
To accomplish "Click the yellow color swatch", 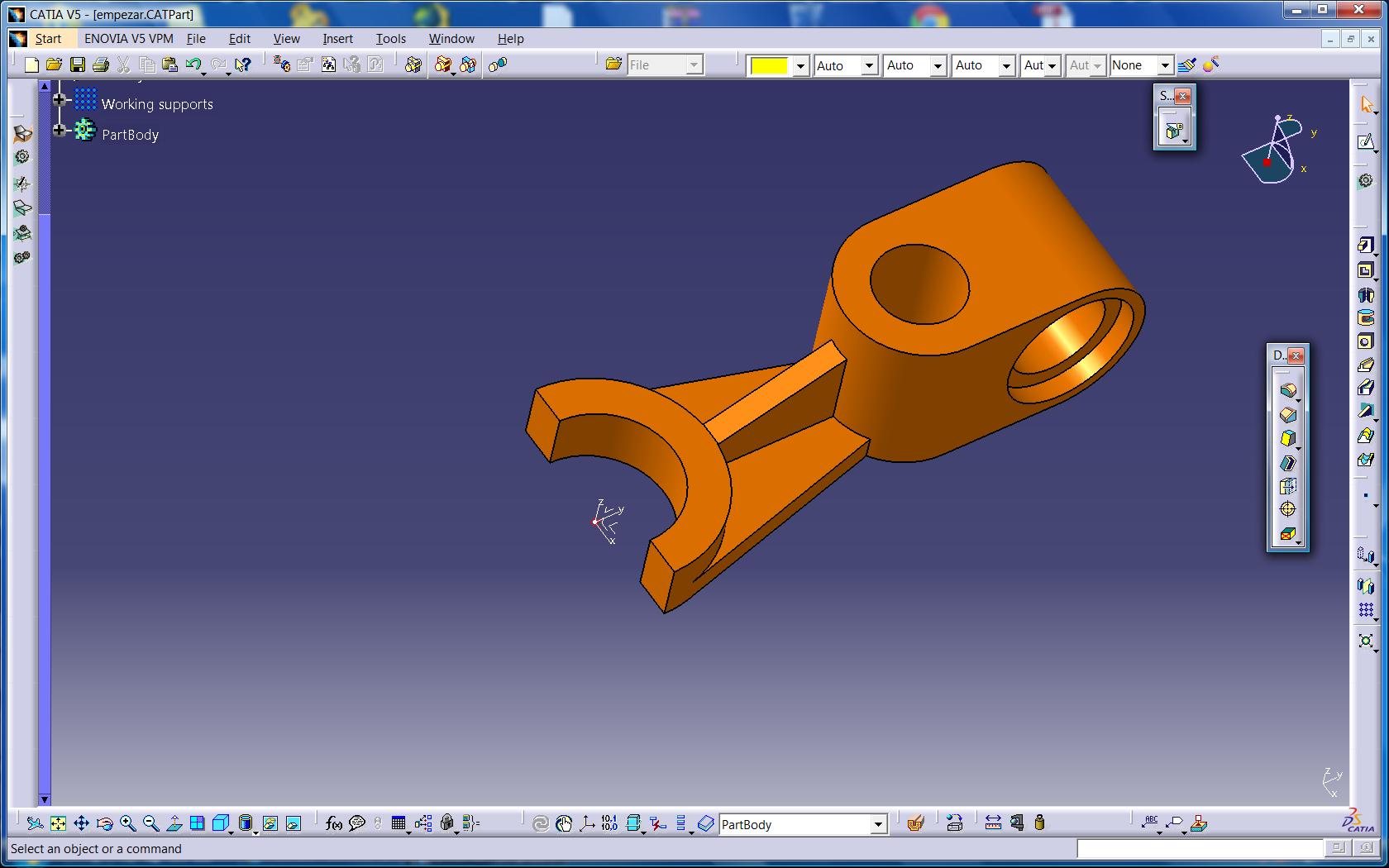I will [770, 66].
